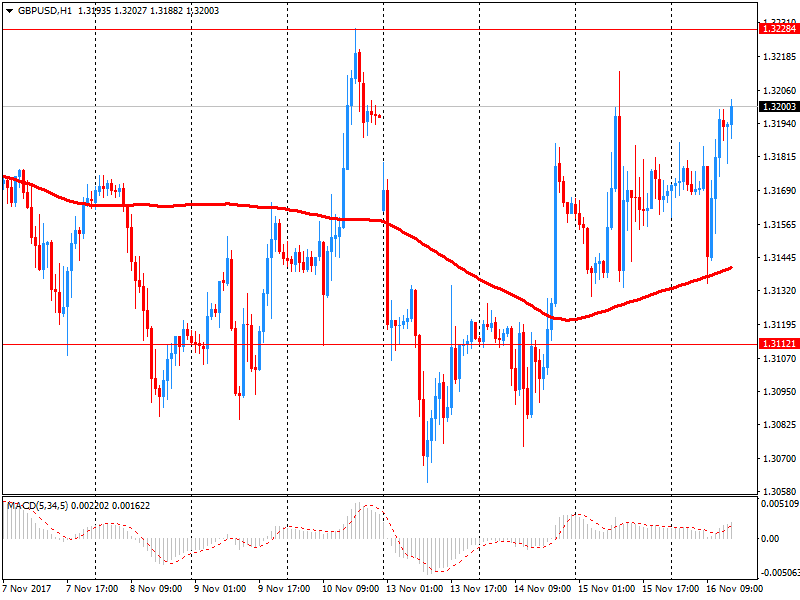The height and width of the screenshot is (600, 800).
Task: Click the 7 Nov 2017 time axis label
Action: [x=27, y=589]
